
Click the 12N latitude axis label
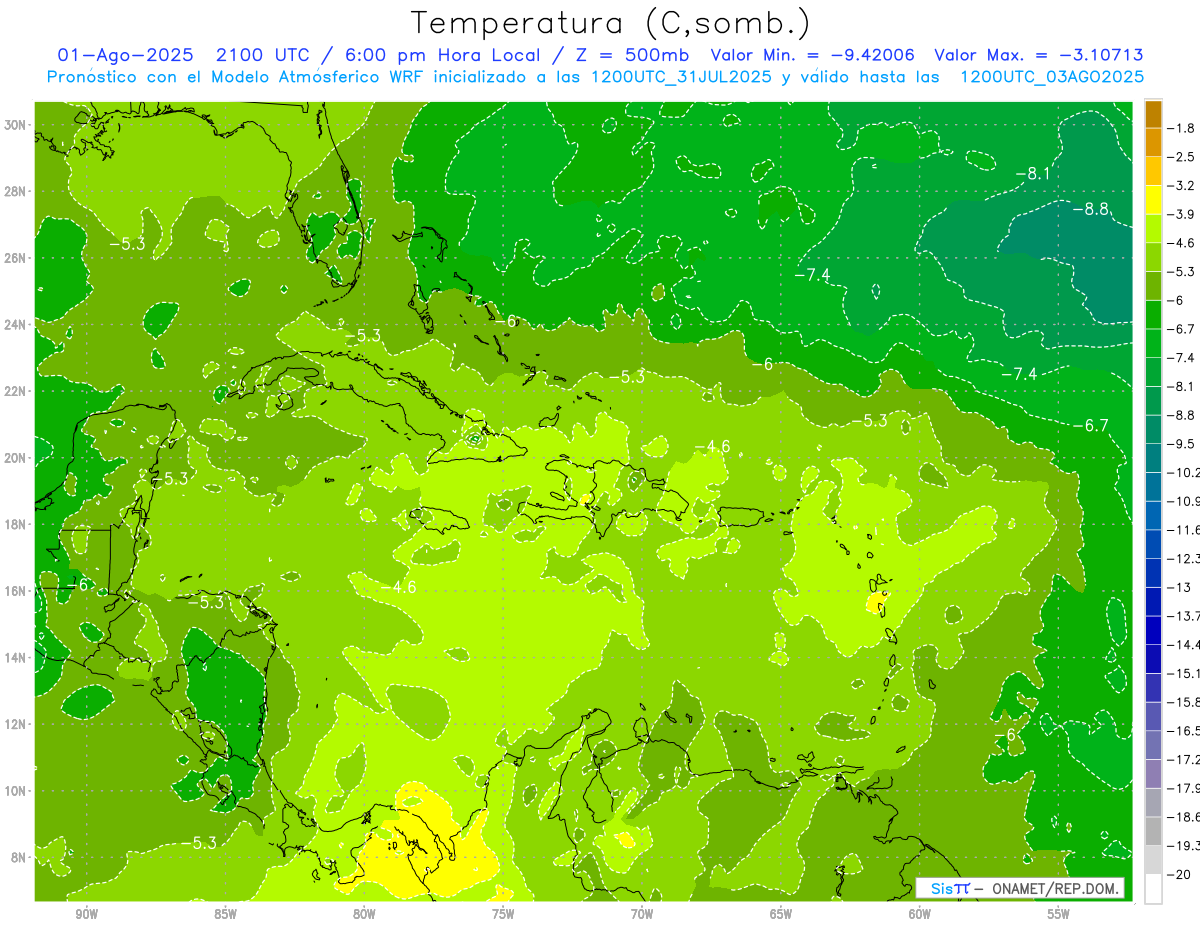[15, 724]
